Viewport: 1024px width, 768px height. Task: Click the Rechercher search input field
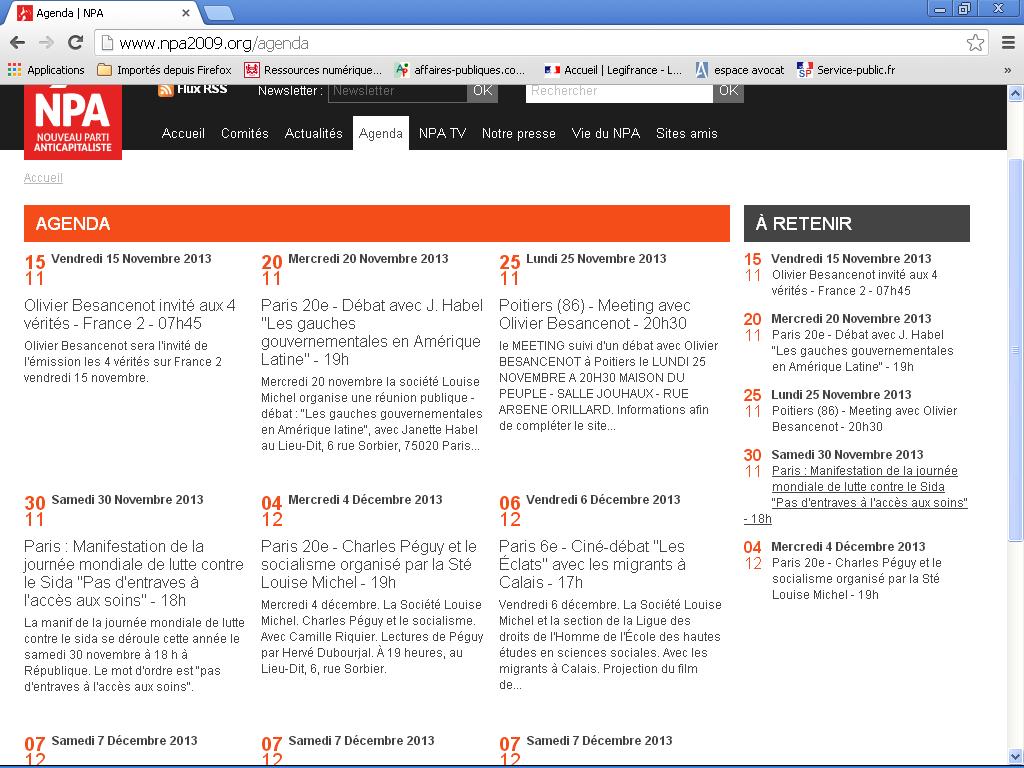(x=619, y=91)
